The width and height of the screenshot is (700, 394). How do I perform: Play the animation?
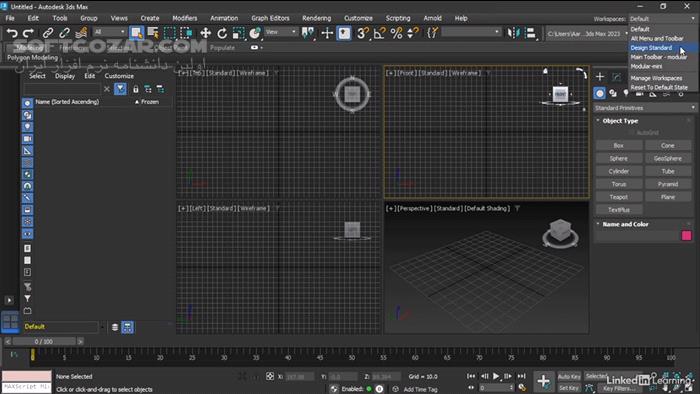[496, 376]
